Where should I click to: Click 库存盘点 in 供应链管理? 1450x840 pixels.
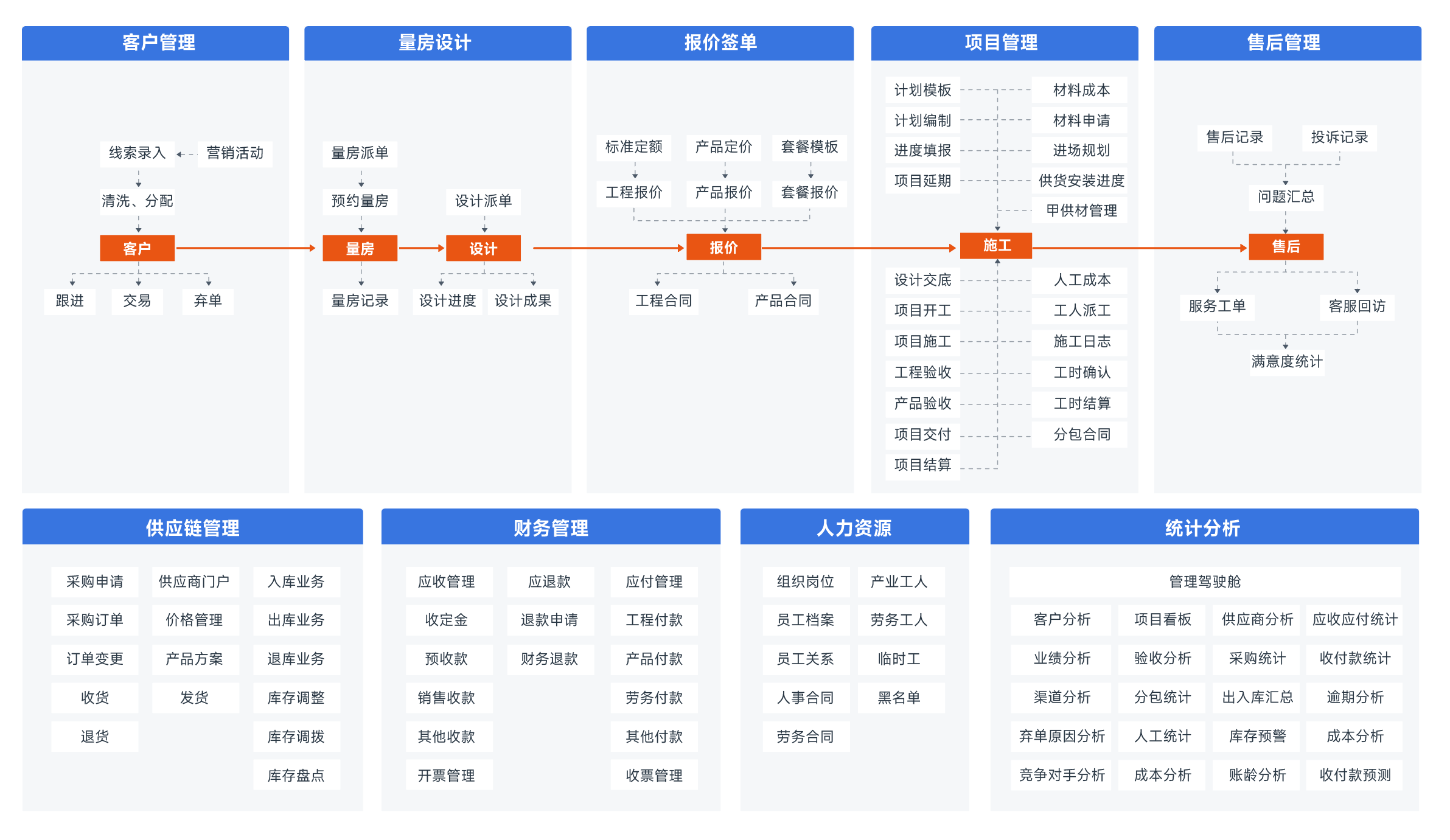[x=296, y=775]
